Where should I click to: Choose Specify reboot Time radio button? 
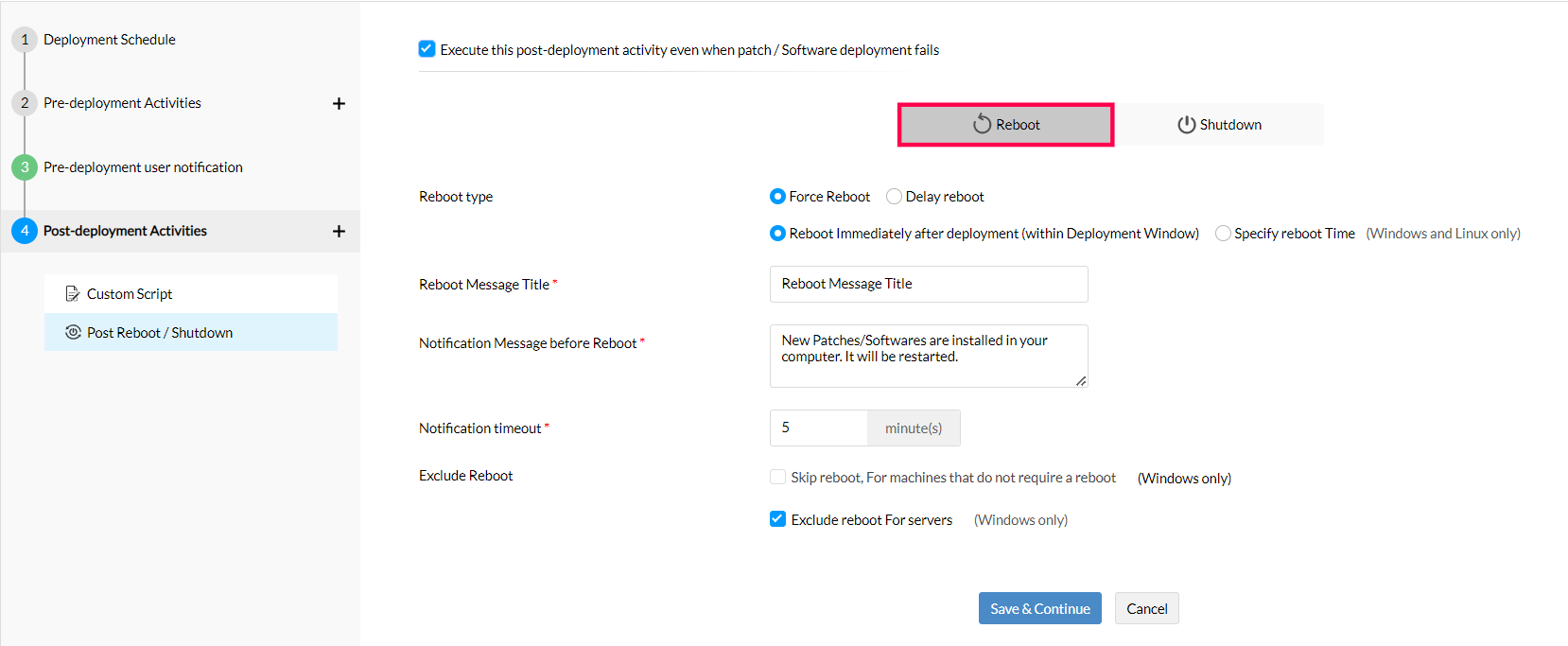point(1223,234)
